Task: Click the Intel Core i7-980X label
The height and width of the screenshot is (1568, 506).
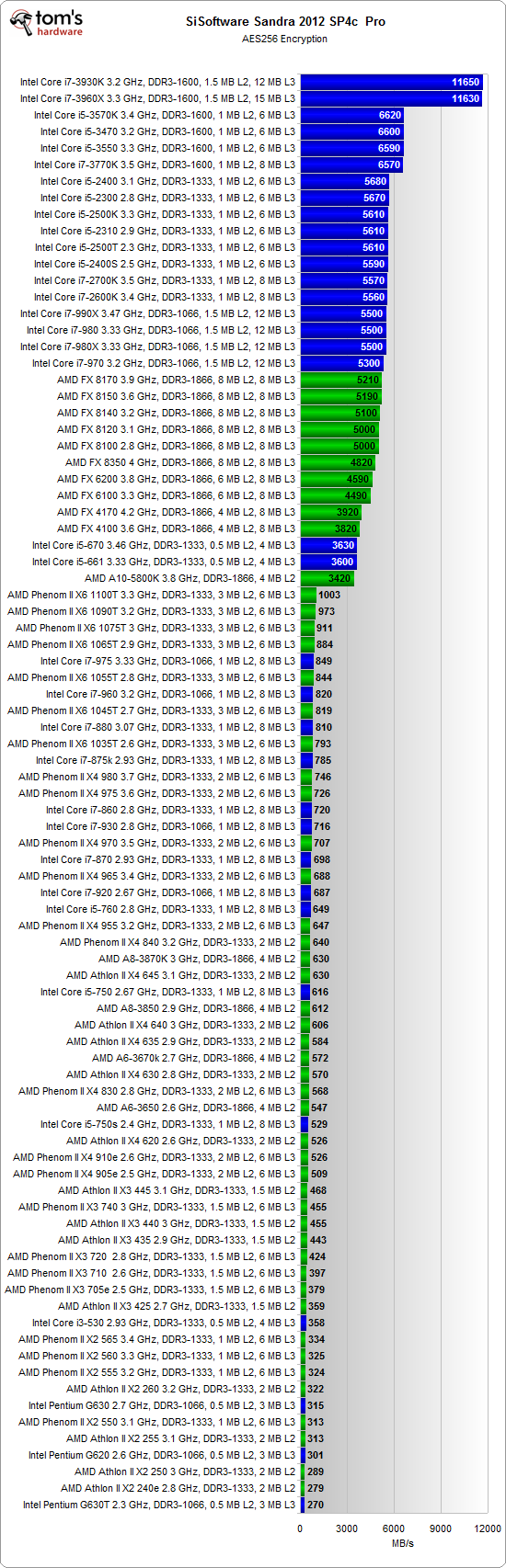Action: (158, 347)
